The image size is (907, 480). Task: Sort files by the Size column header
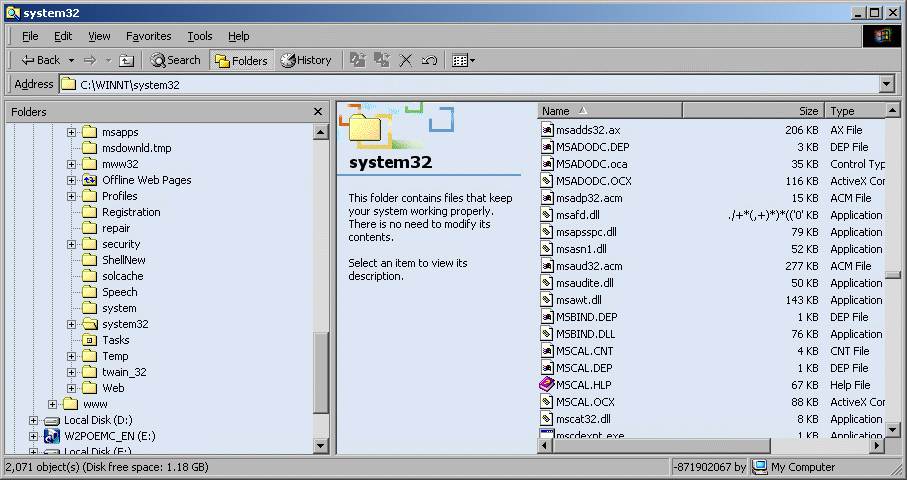pos(752,111)
